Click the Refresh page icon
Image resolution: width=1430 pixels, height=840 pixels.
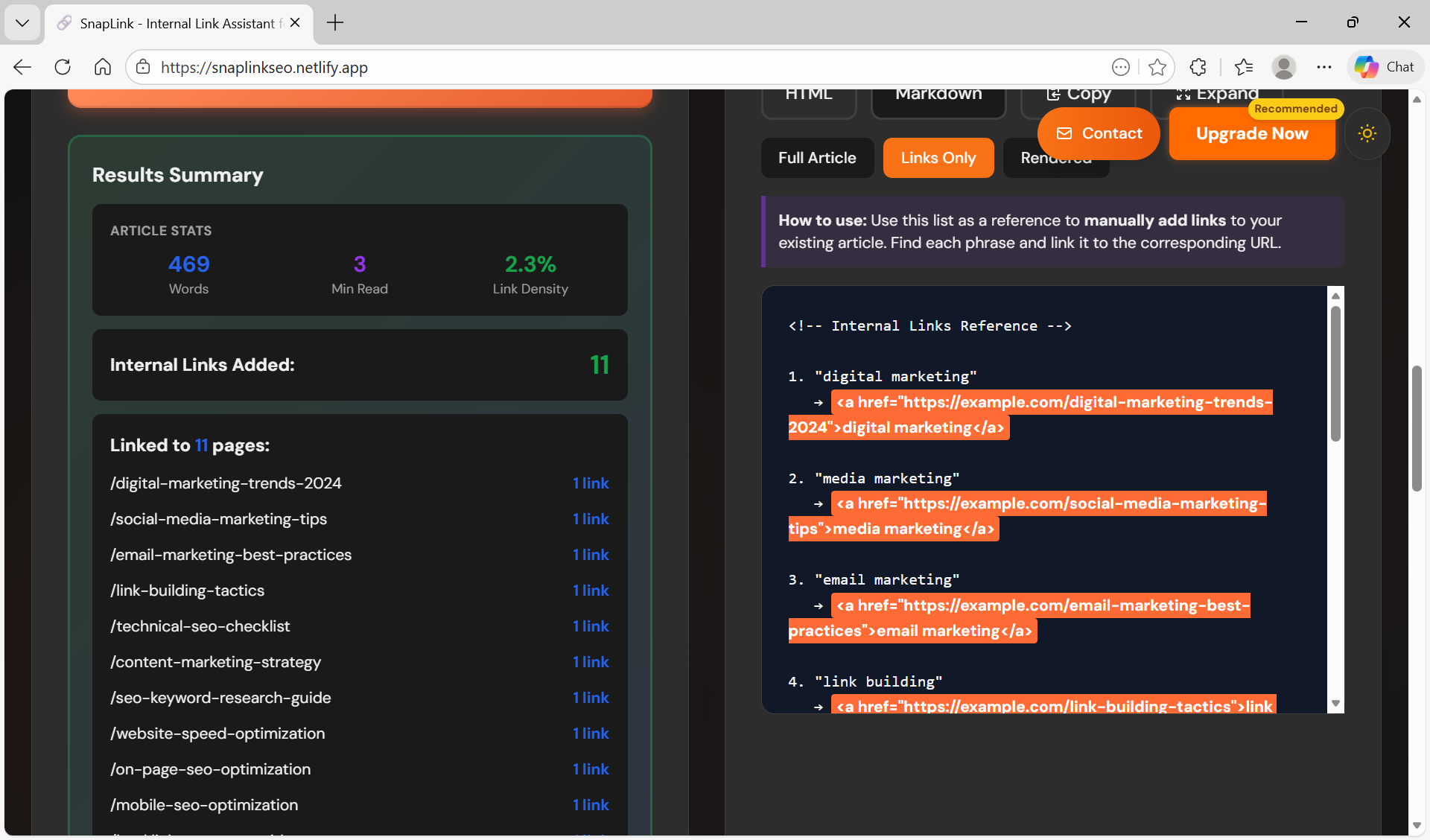coord(63,67)
